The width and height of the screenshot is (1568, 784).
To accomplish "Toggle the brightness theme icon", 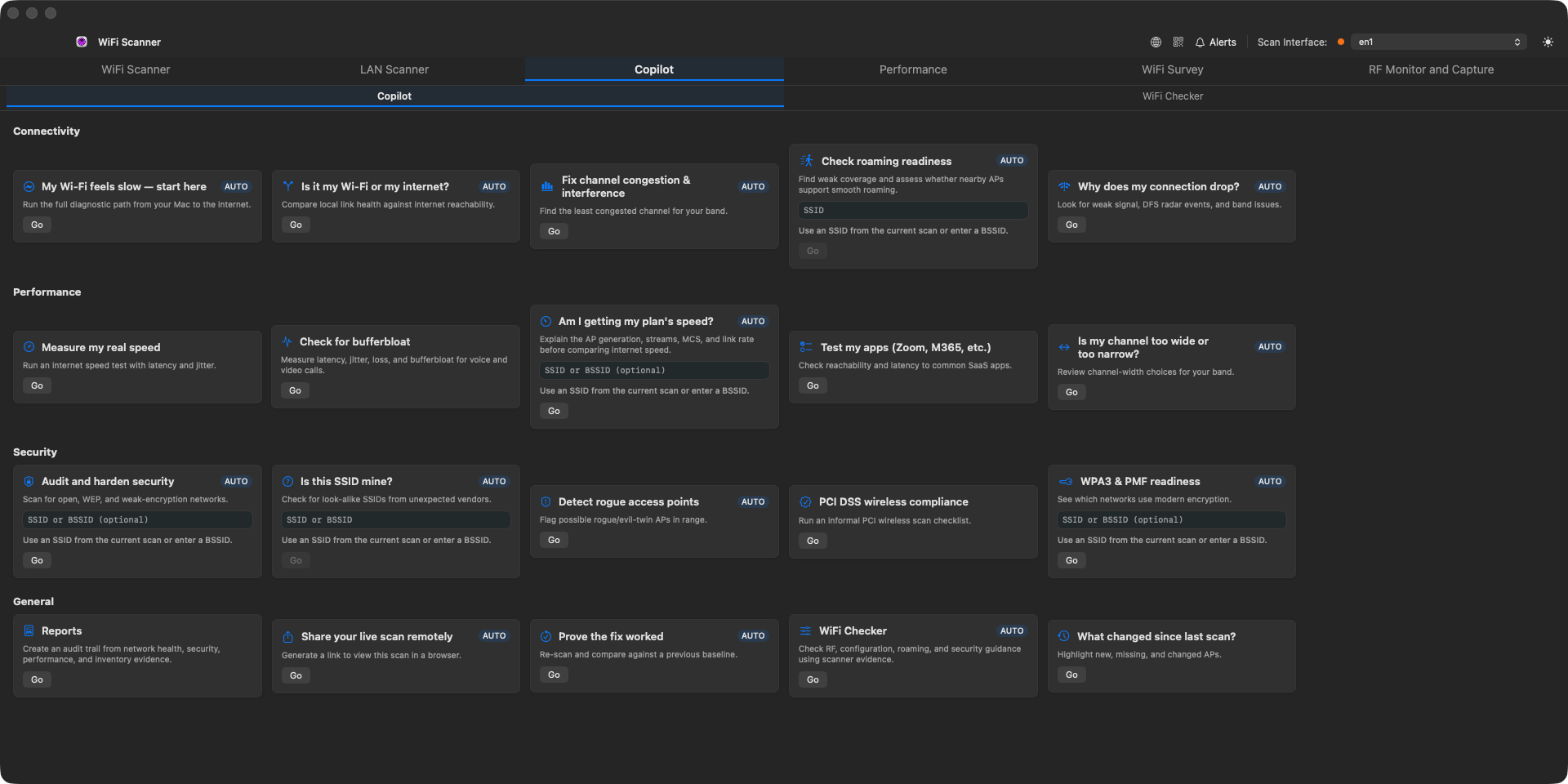I will click(1548, 42).
